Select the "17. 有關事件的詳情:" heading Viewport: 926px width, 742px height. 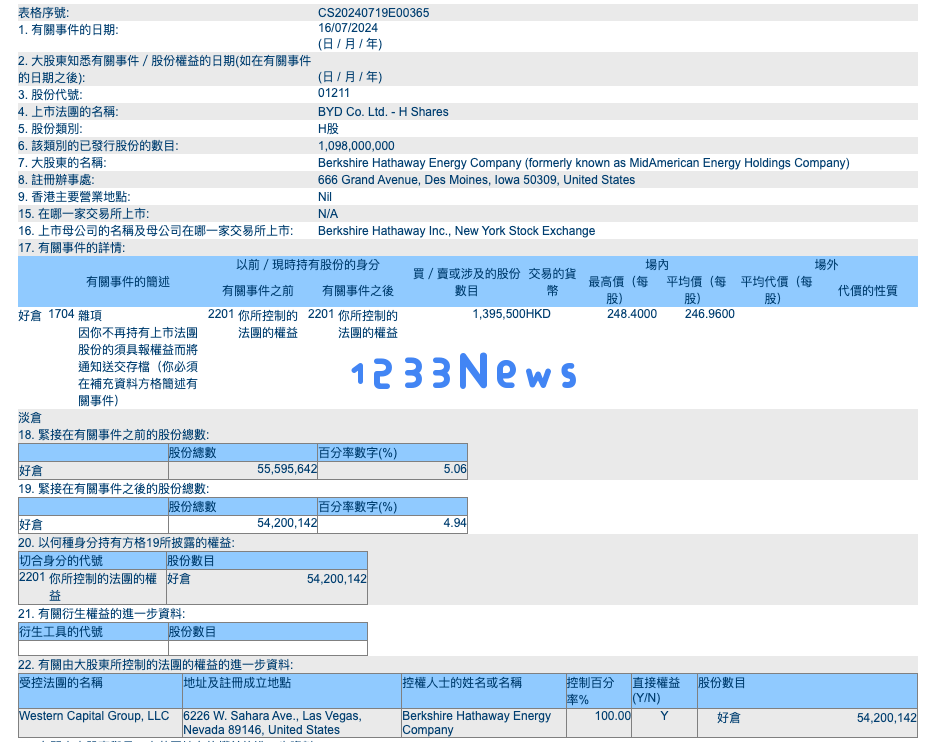click(x=71, y=248)
